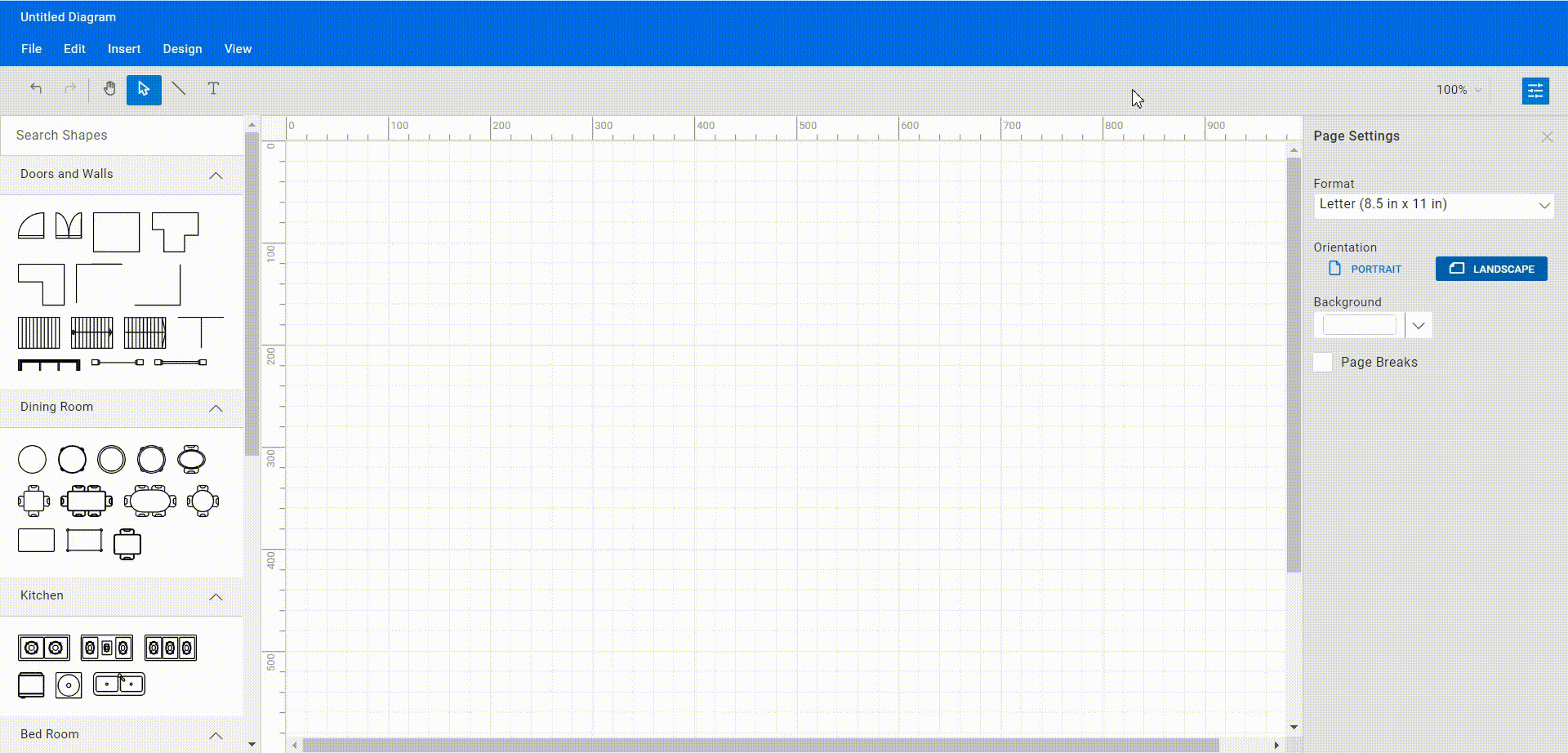This screenshot has height=753, width=1568.
Task: Click the Undo arrow icon
Action: [x=36, y=88]
